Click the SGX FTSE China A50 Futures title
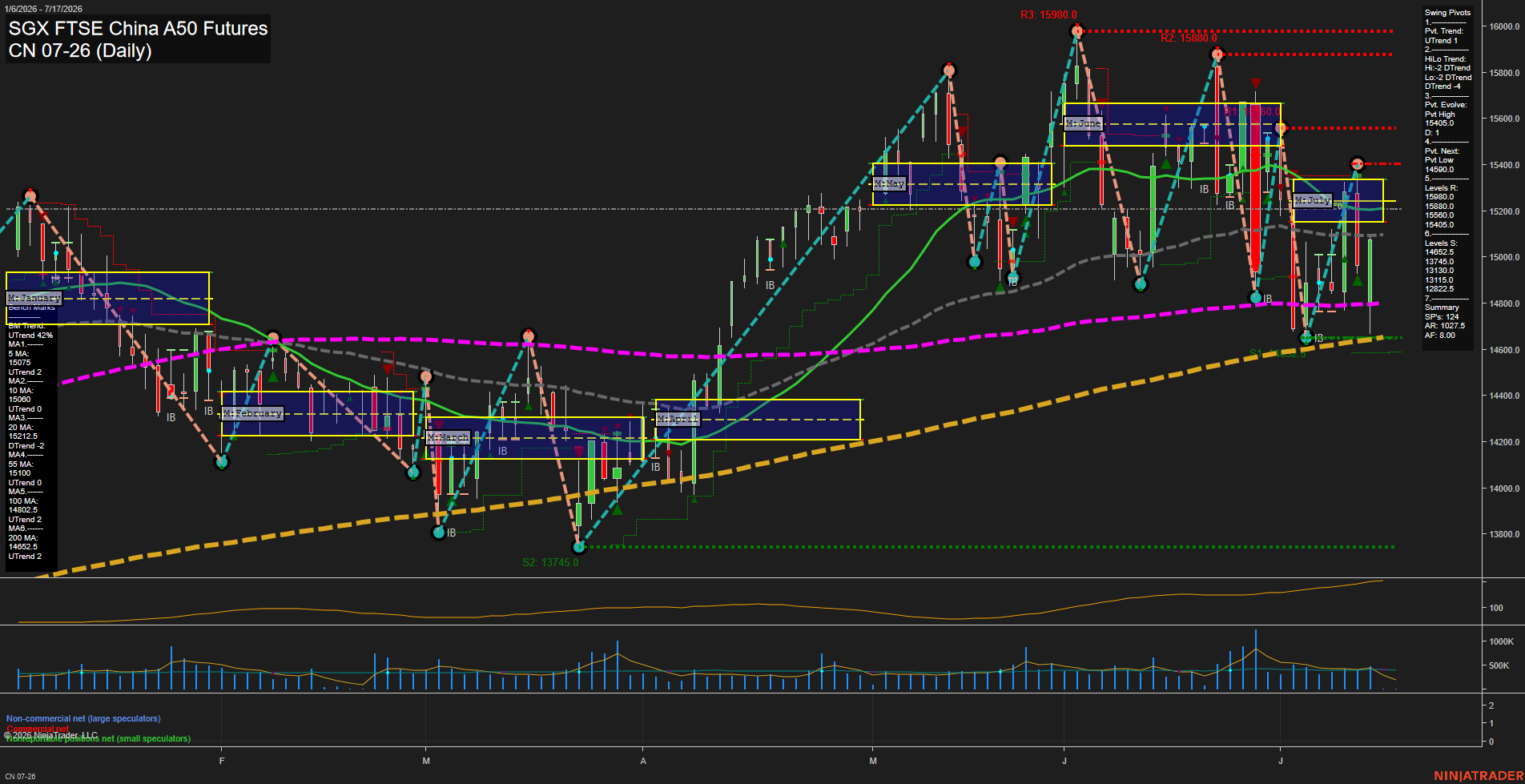1525x784 pixels. (138, 29)
